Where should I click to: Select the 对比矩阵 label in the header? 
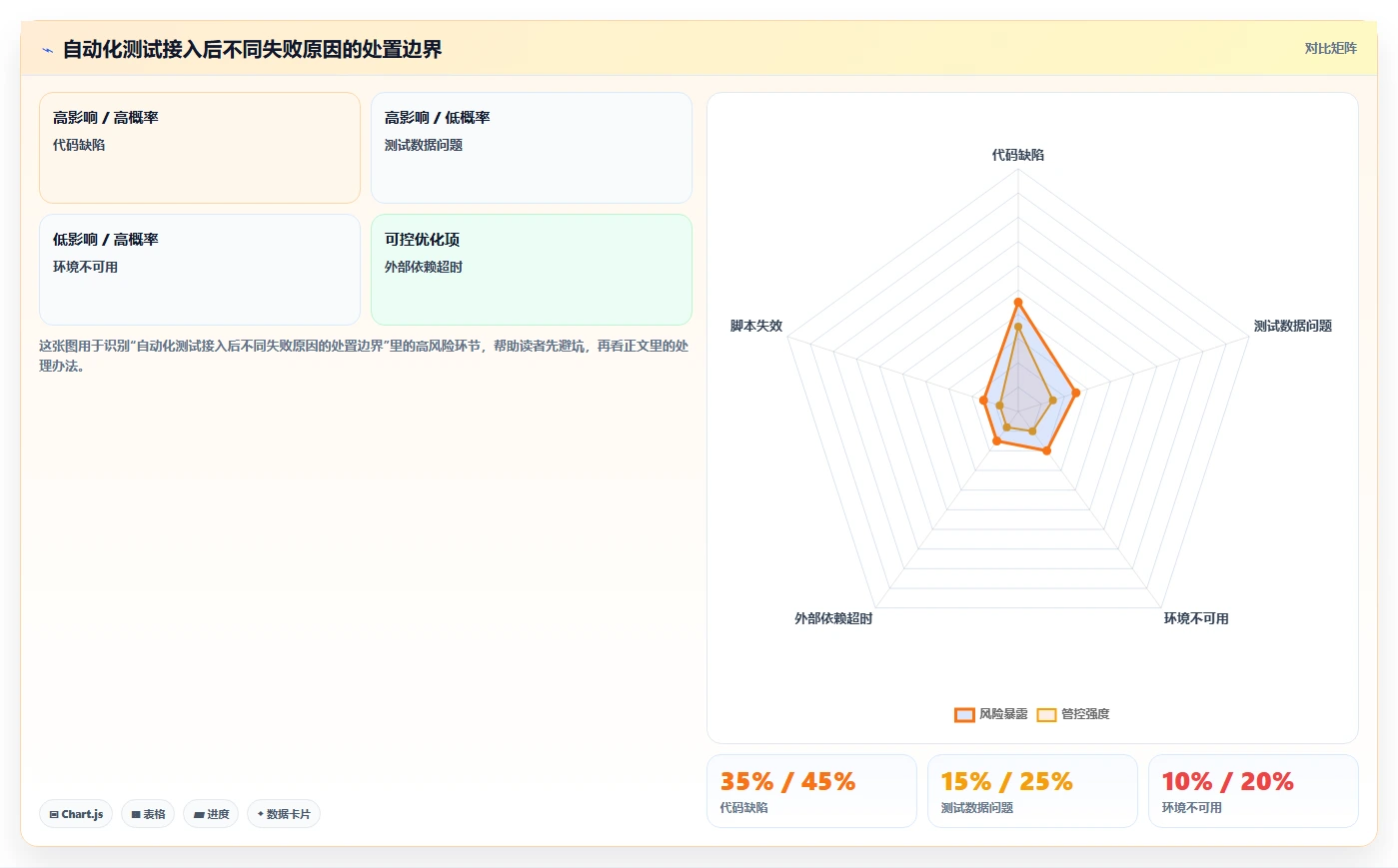point(1330,48)
